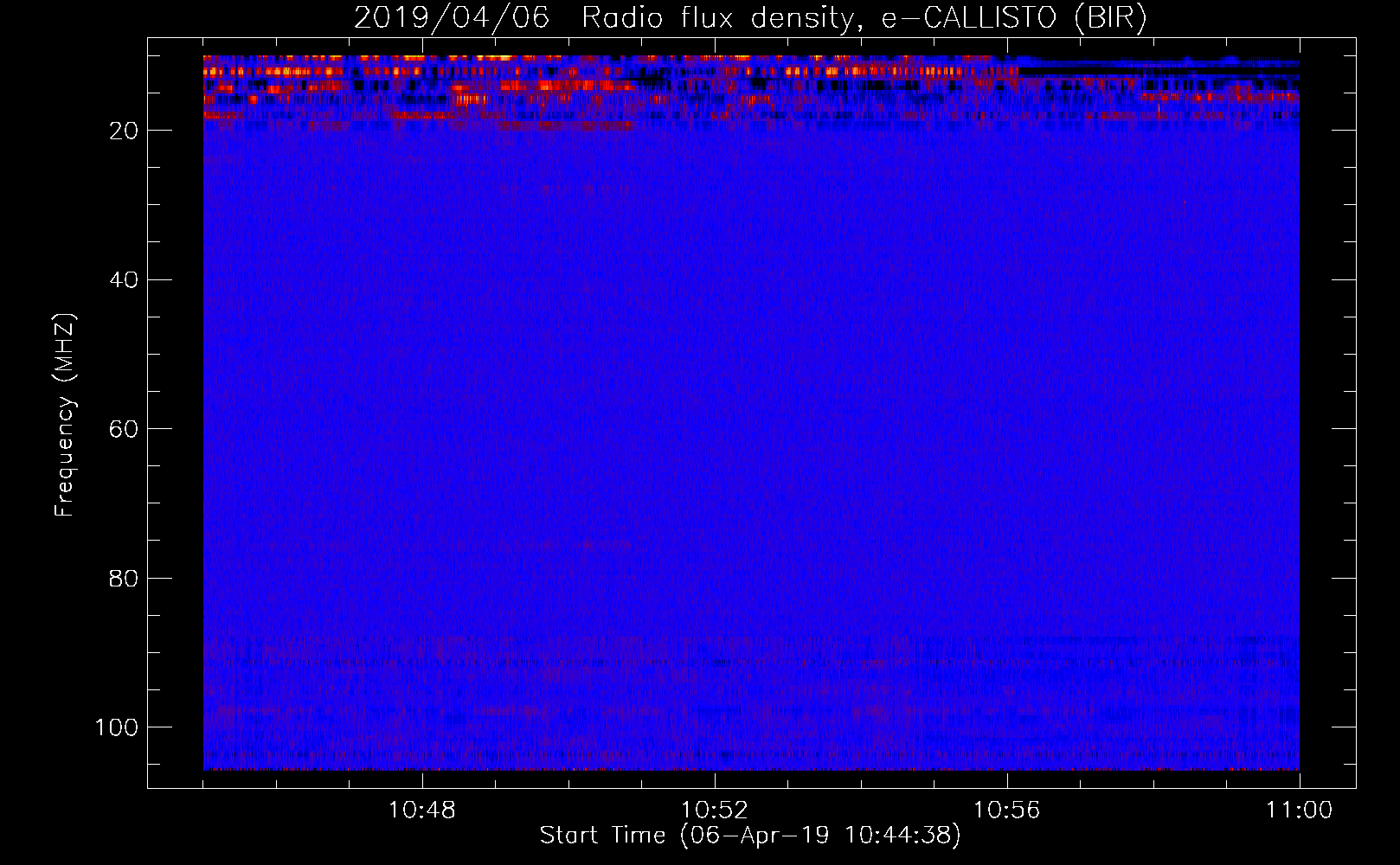Click the '20' frequency tick label
The width and height of the screenshot is (1400, 865).
coord(124,131)
